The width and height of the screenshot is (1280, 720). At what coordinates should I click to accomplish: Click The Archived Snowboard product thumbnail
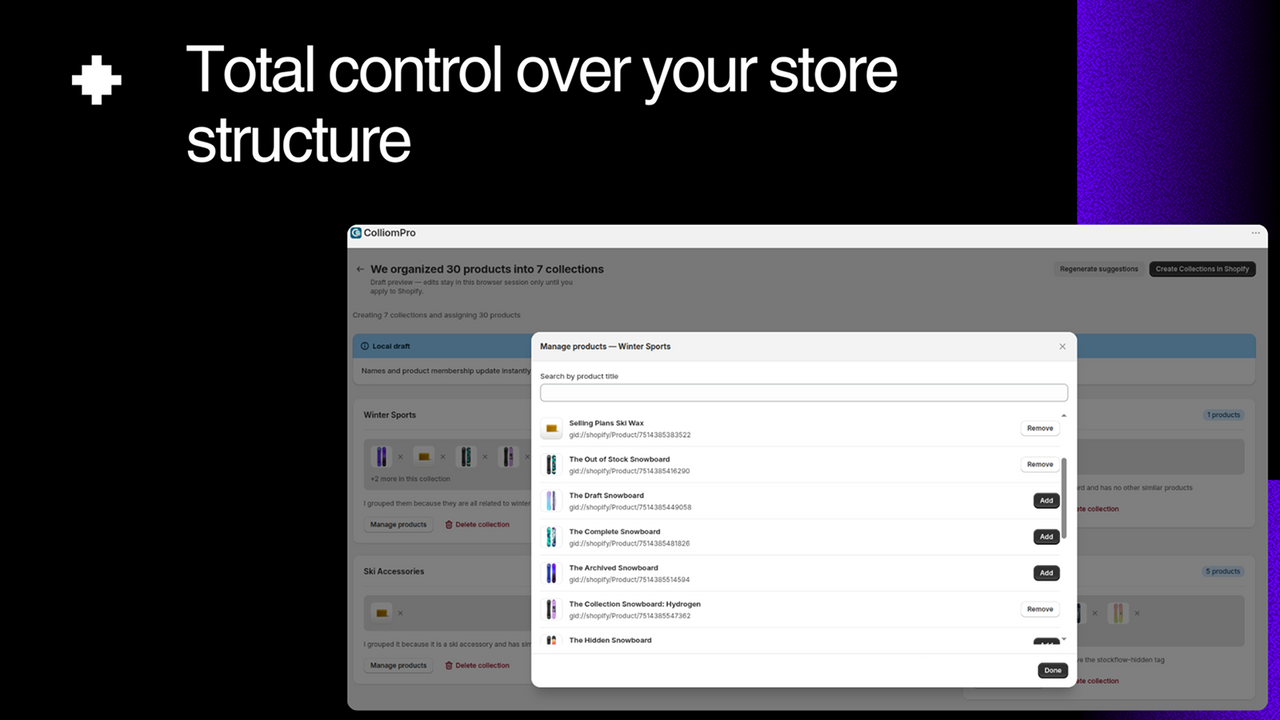pyautogui.click(x=551, y=573)
